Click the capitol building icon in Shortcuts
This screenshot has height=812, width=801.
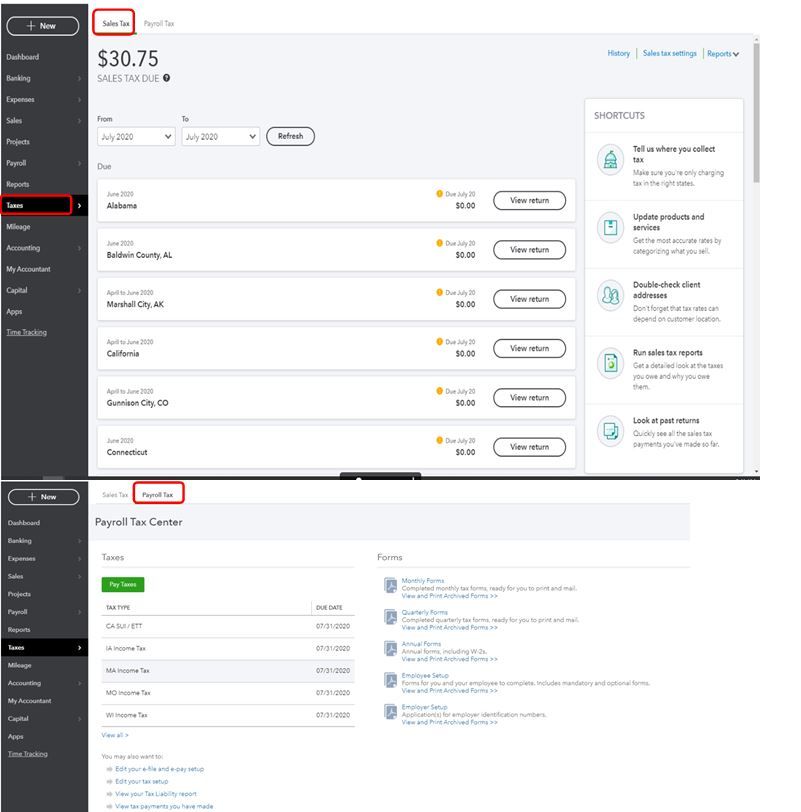click(610, 160)
